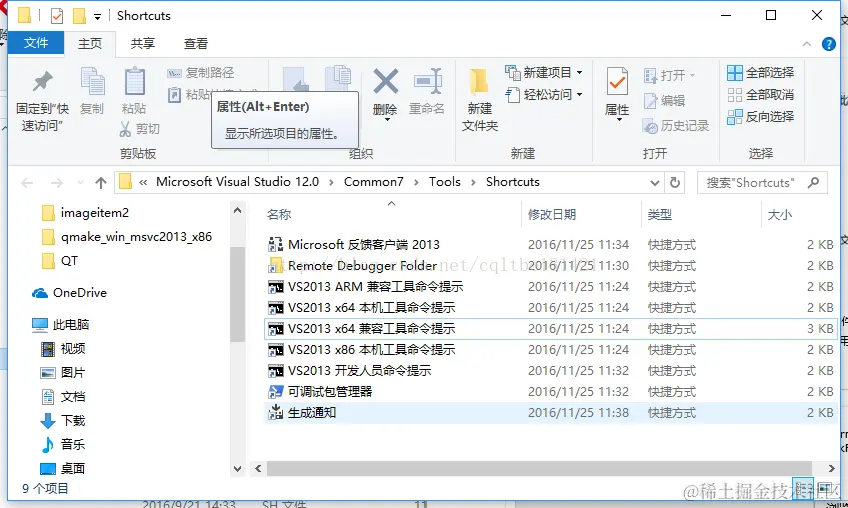Click History (历史记录) in ribbon
The image size is (848, 508).
(x=676, y=126)
